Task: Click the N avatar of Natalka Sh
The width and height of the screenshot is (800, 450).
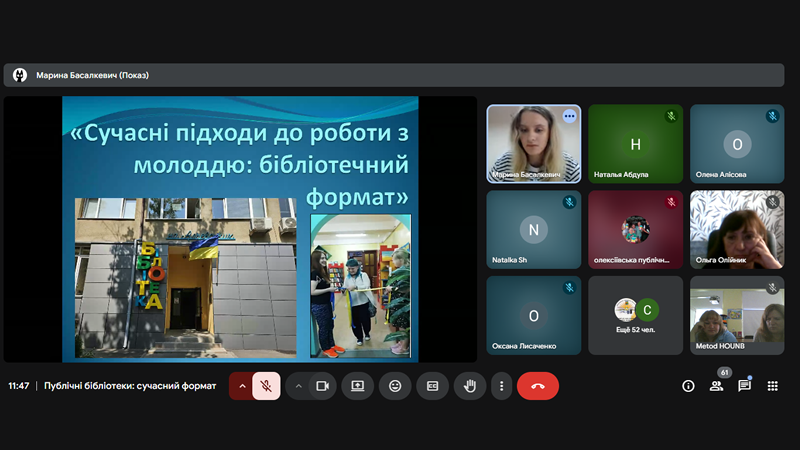Action: coord(534,230)
